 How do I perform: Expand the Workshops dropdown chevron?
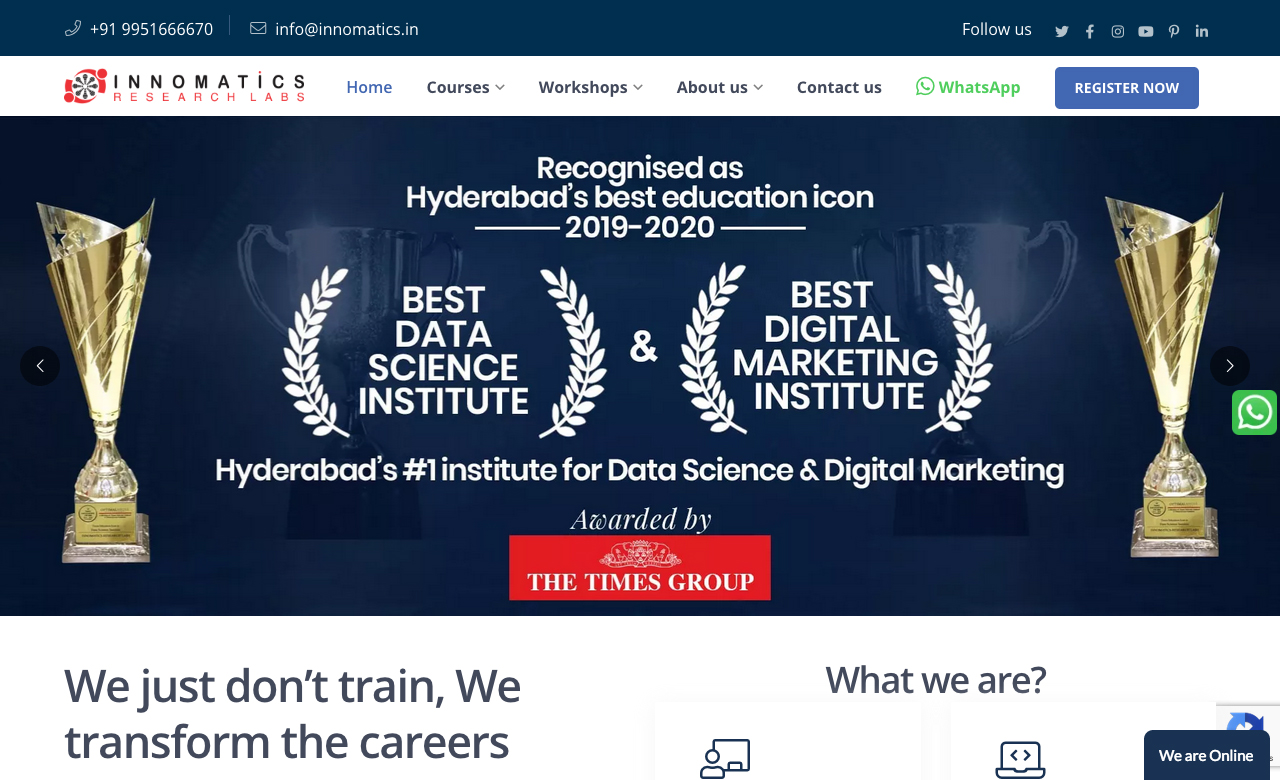(638, 88)
